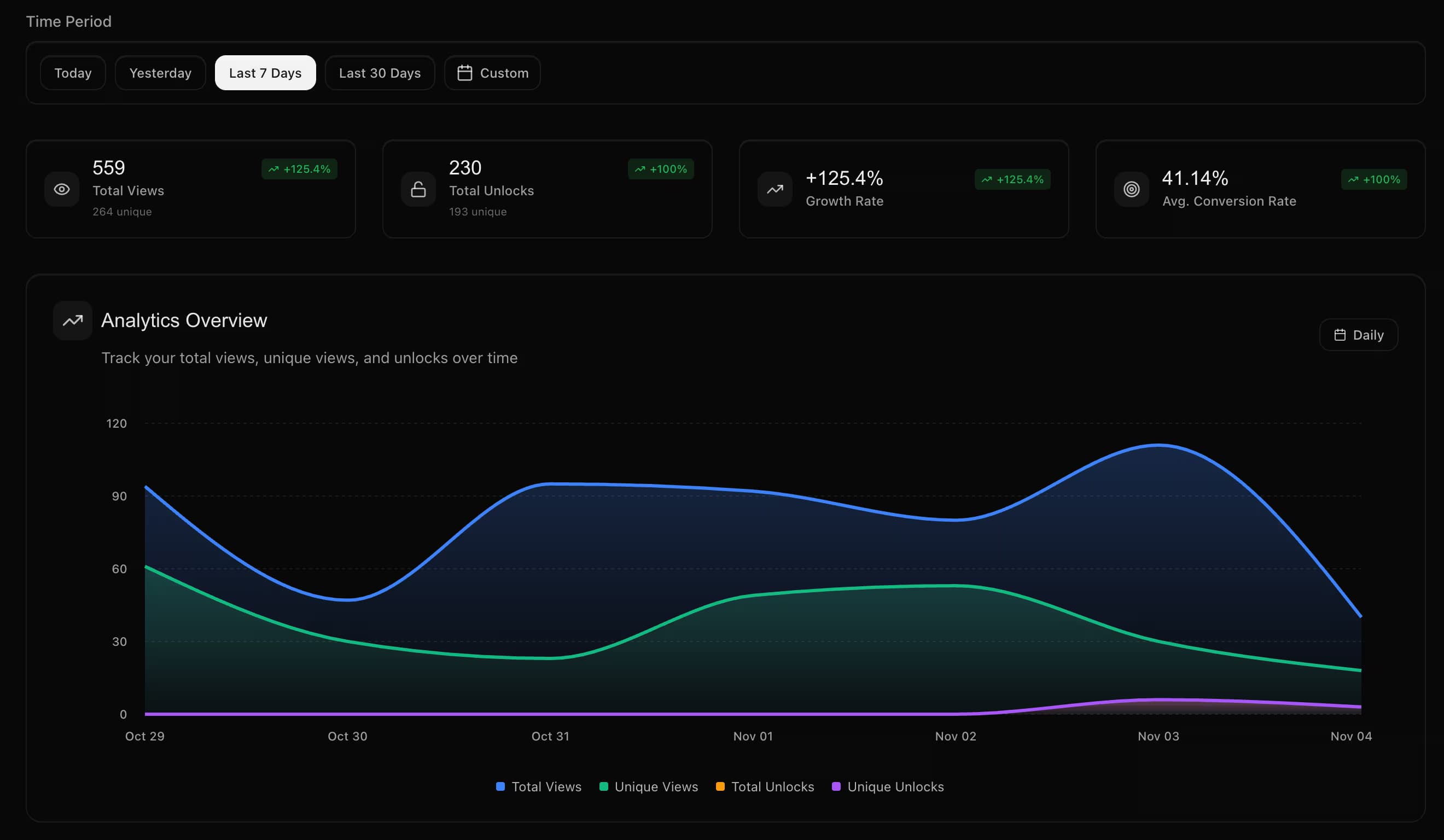Click the eye icon on Total Views card

coord(62,189)
